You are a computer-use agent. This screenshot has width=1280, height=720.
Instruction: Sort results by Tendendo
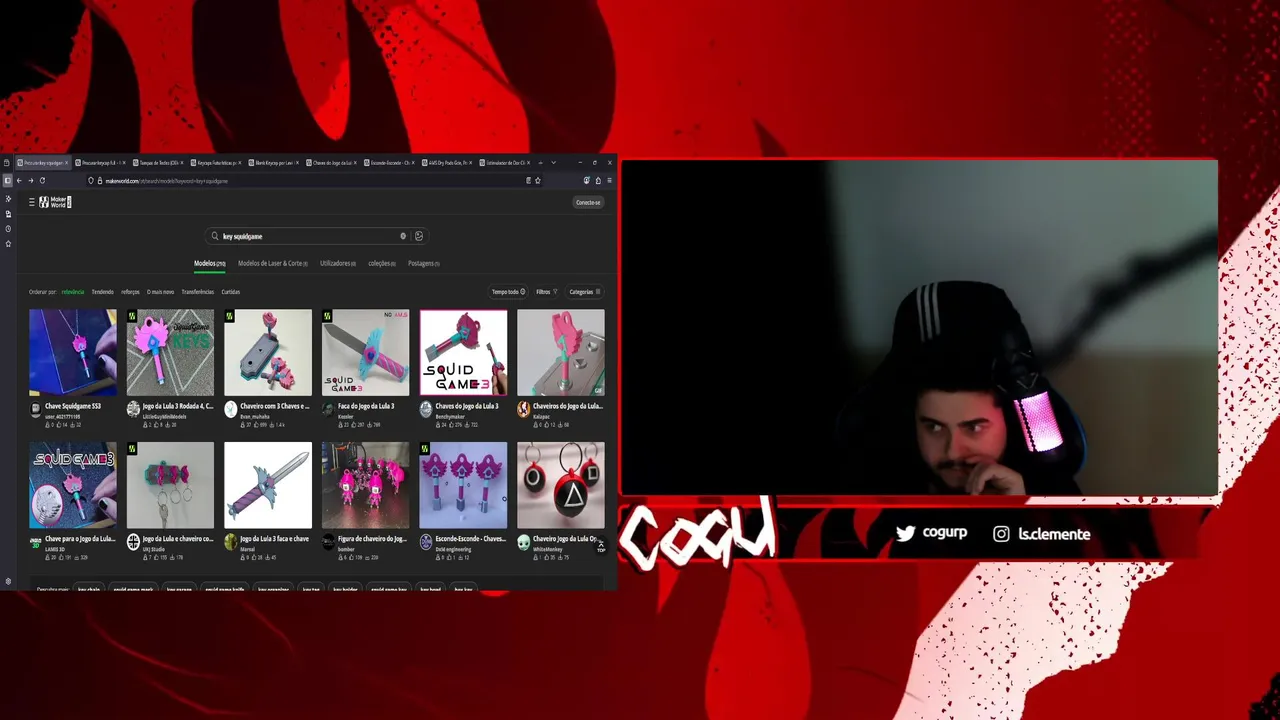click(x=103, y=292)
